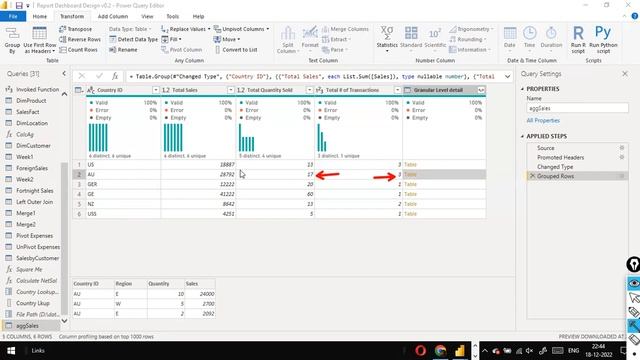640x360 pixels.
Task: Expand the Granular Level detail column
Action: [481, 90]
